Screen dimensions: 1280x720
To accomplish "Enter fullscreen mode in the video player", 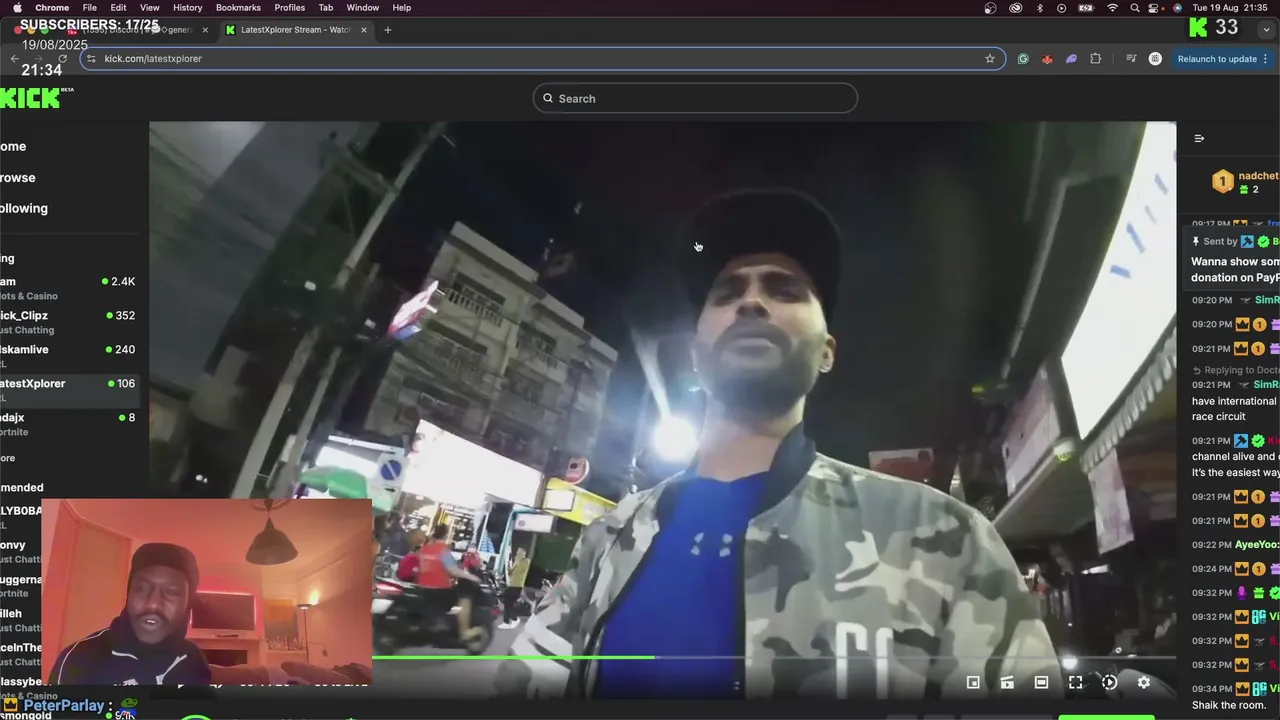I will coord(1075,682).
